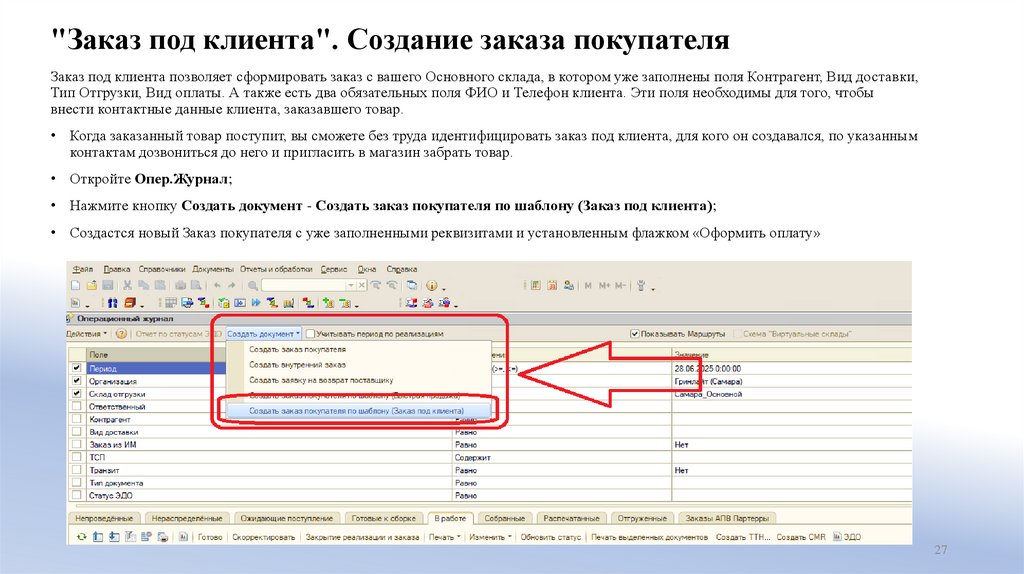Click the Save diskette toolbar icon

click(x=108, y=285)
